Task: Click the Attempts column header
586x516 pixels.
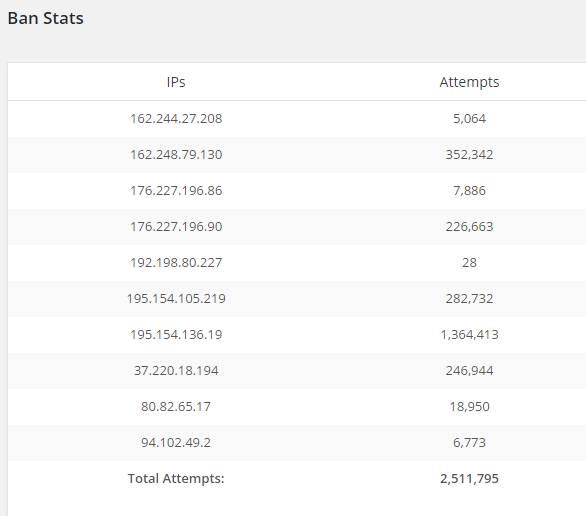Action: point(469,82)
